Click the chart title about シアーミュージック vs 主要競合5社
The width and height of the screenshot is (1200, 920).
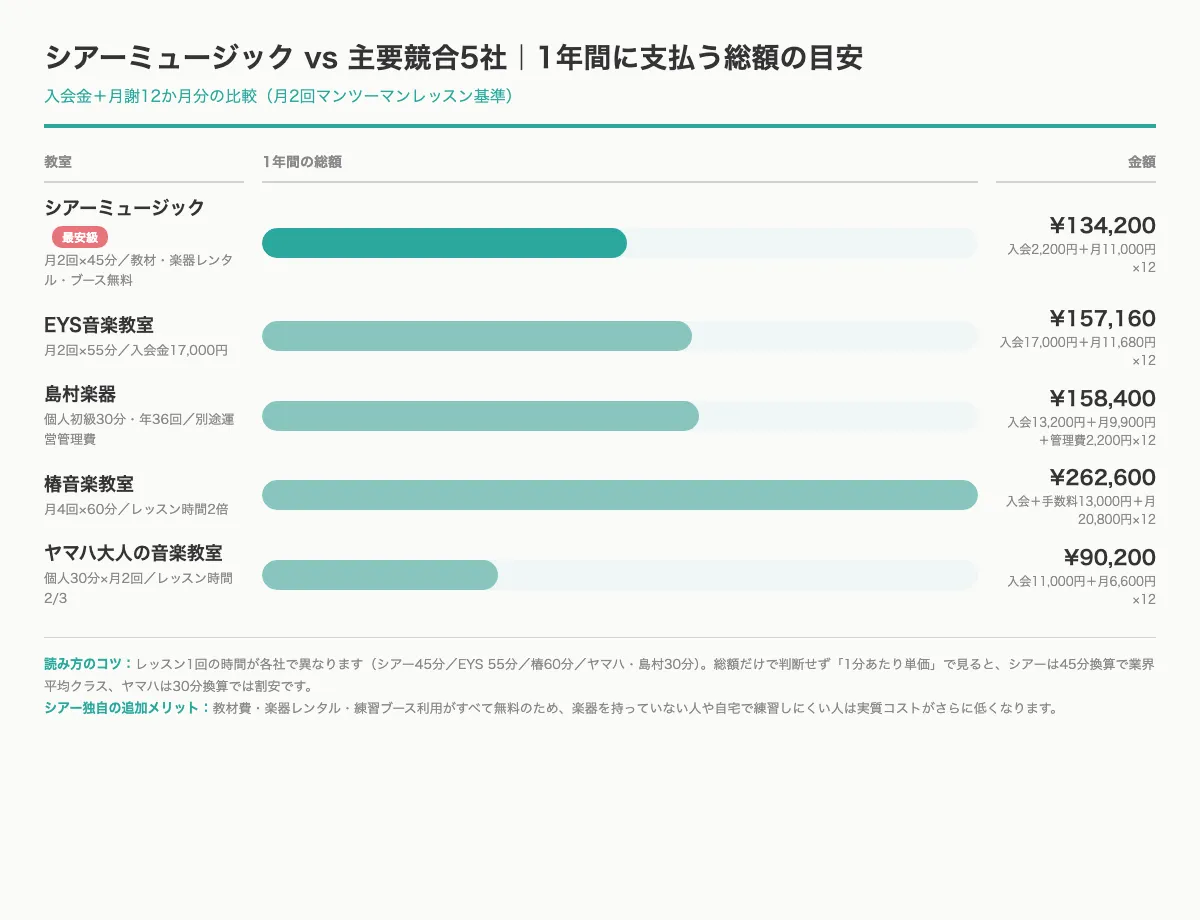[453, 58]
